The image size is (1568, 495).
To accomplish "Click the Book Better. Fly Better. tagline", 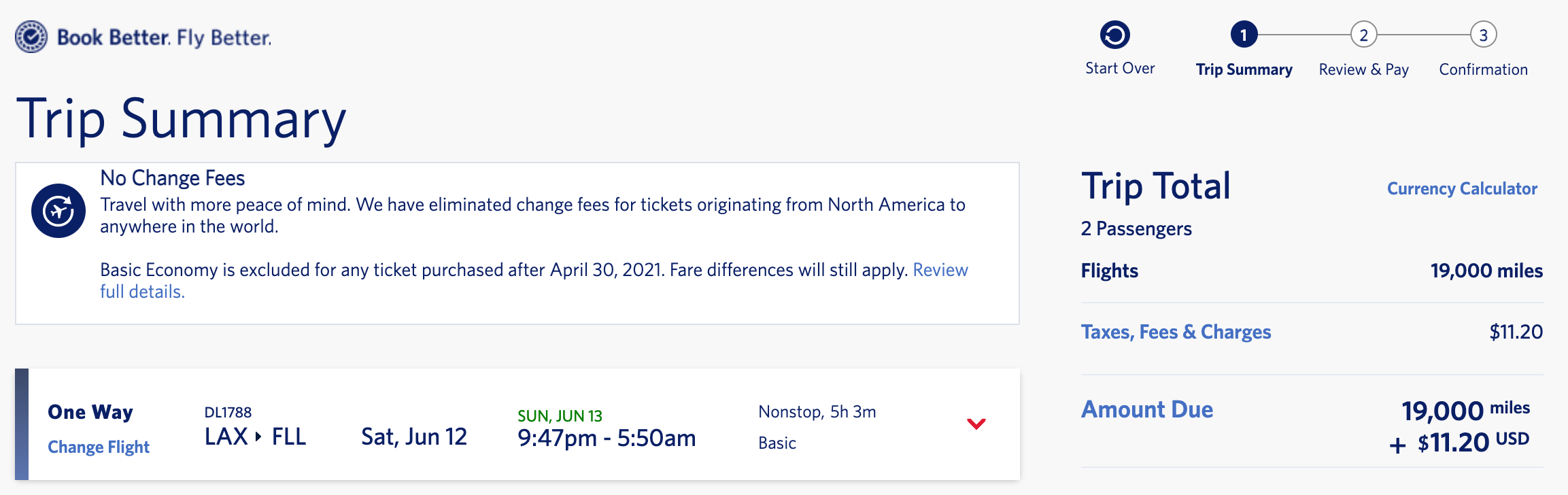I will tap(164, 37).
